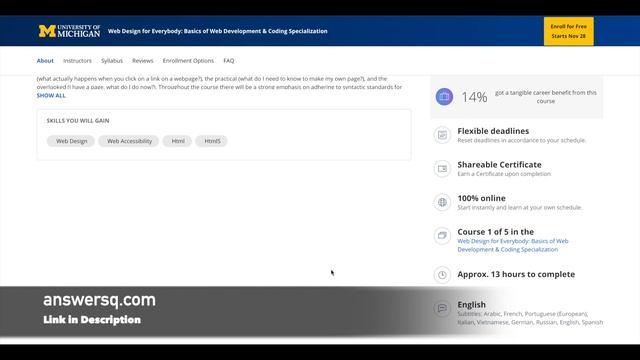Click the English language speech bubble icon

tap(442, 309)
